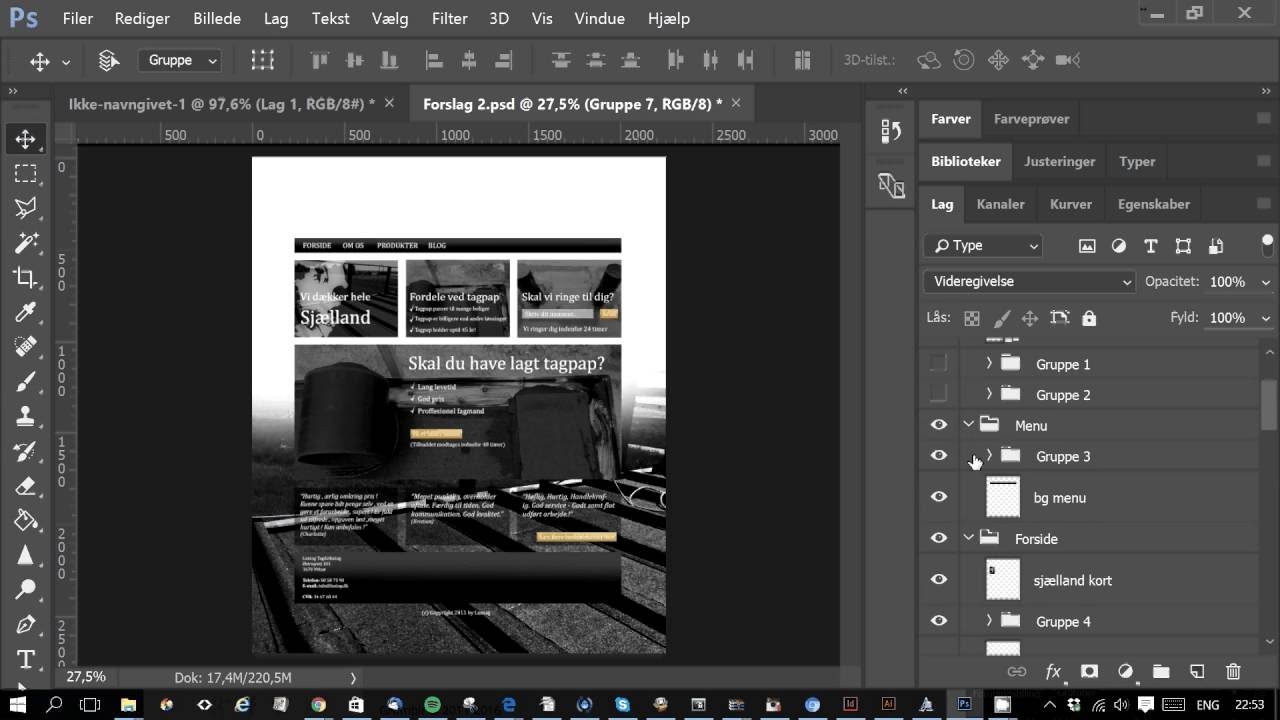Select the Pen tool

[x=26, y=625]
